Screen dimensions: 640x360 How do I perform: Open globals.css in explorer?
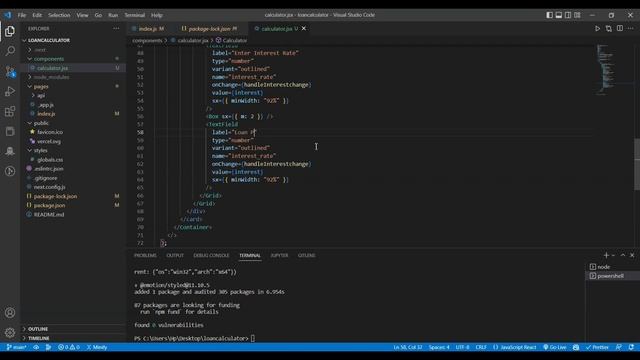tap(73, 160)
